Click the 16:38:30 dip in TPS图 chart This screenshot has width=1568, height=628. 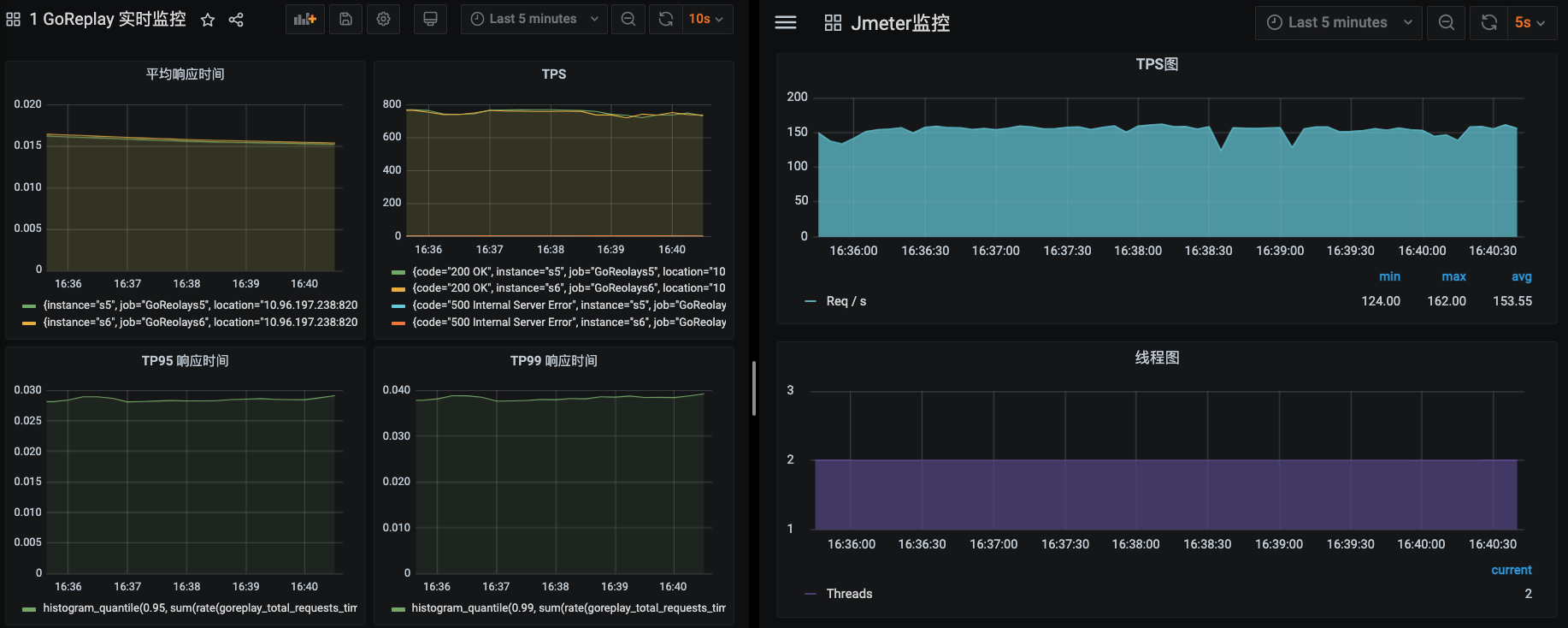1221,149
